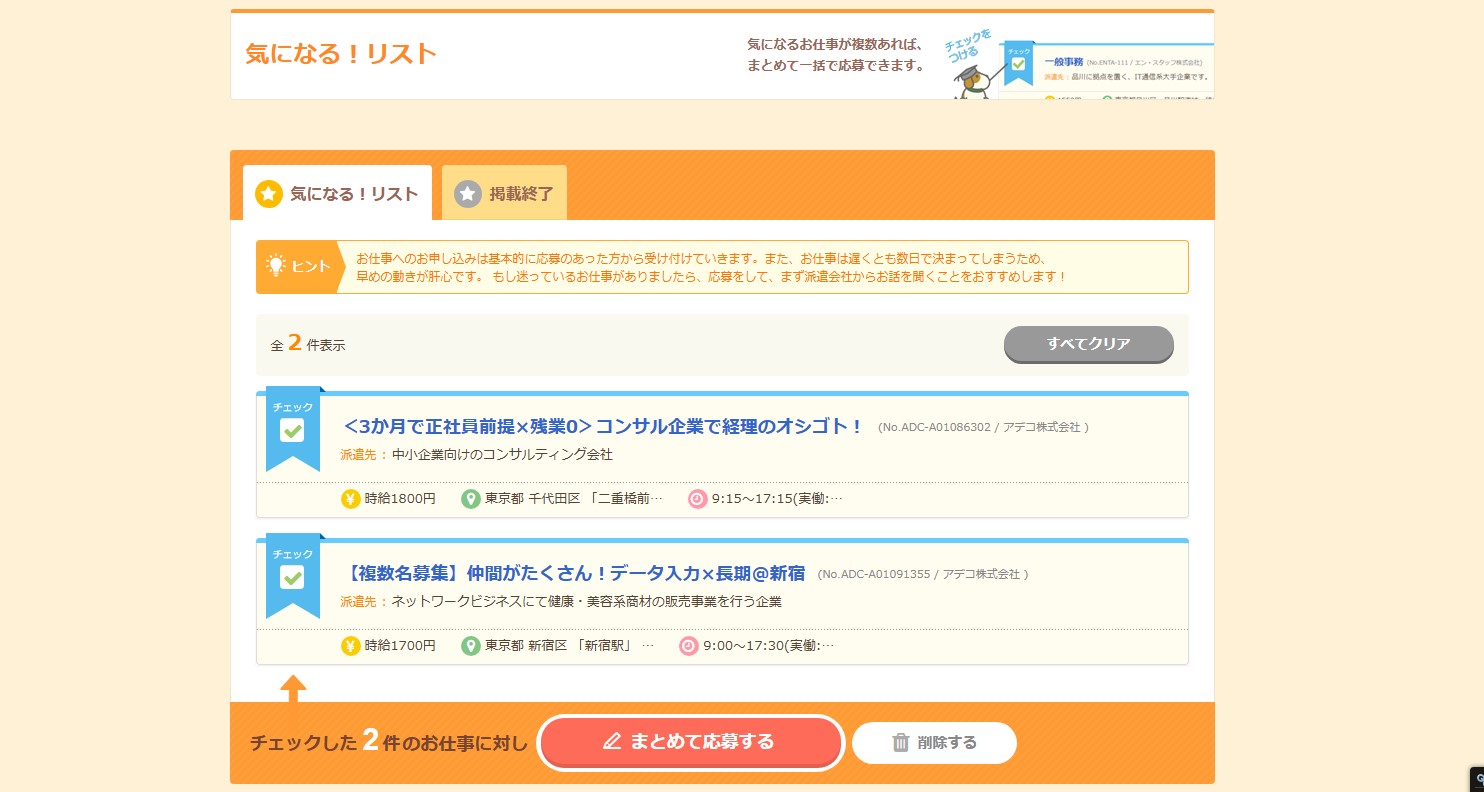Image resolution: width=1484 pixels, height=792 pixels.
Task: Switch to the 掲載終了 tab
Action: (x=503, y=192)
